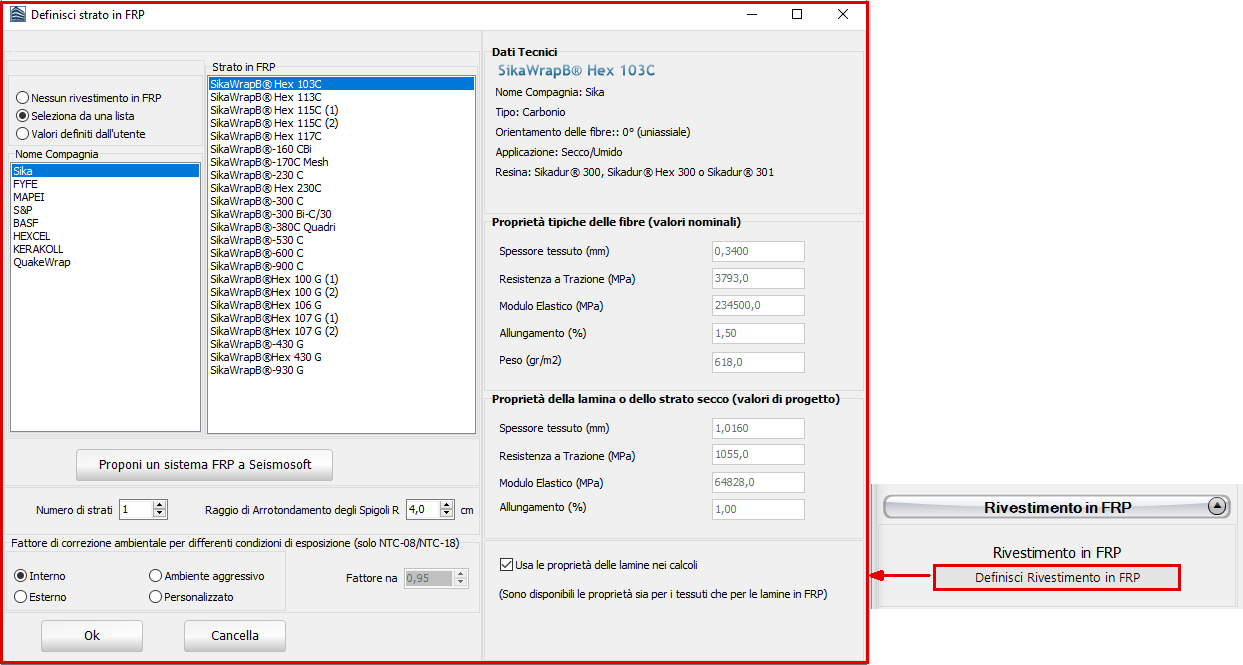The image size is (1243, 665).
Task: Select the 'Esterno' exposure condition
Action: (x=21, y=597)
